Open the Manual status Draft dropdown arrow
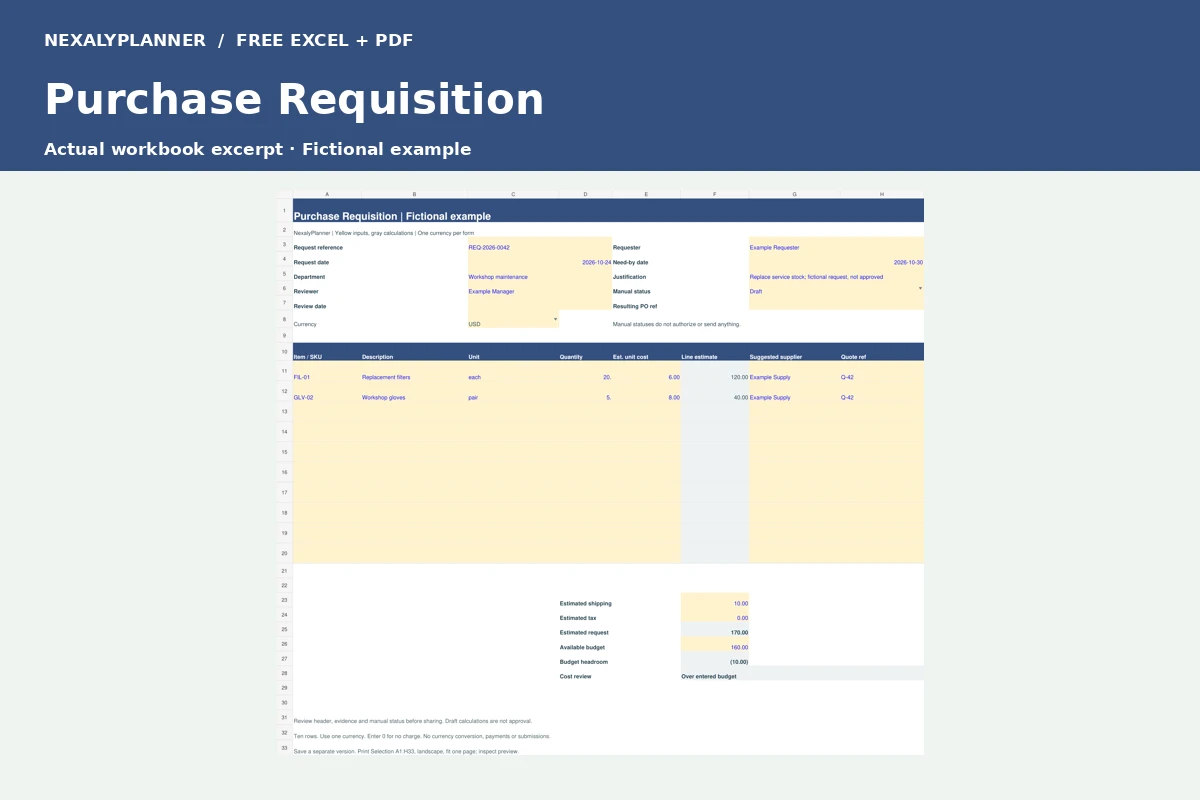This screenshot has width=1200, height=800. [x=920, y=288]
